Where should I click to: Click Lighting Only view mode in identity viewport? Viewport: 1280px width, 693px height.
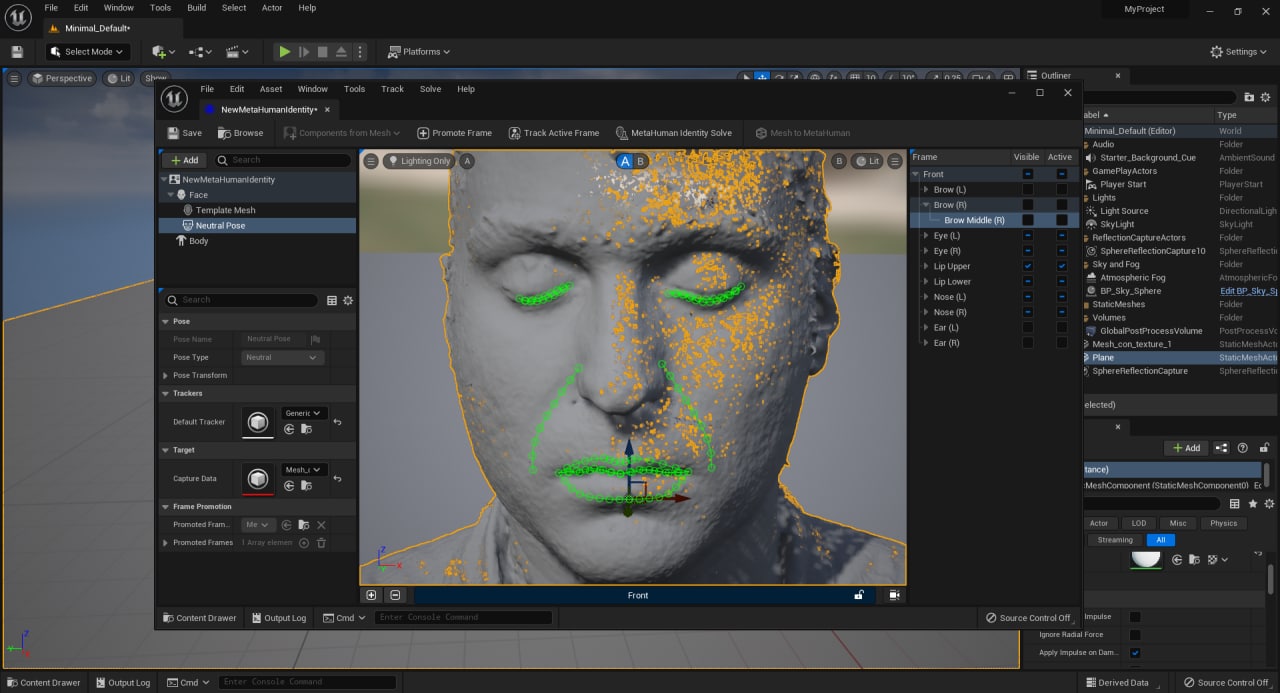tap(419, 161)
